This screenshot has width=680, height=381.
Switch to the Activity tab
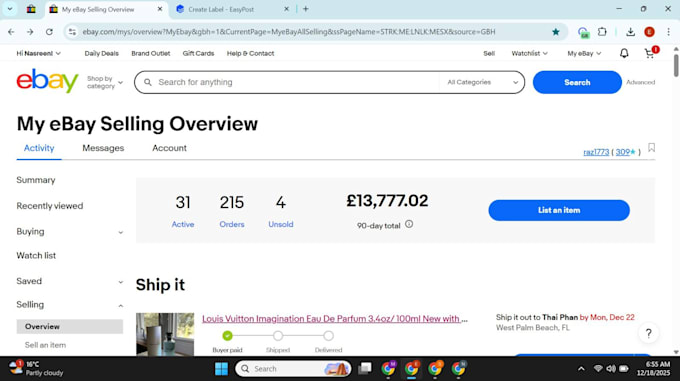click(x=39, y=148)
